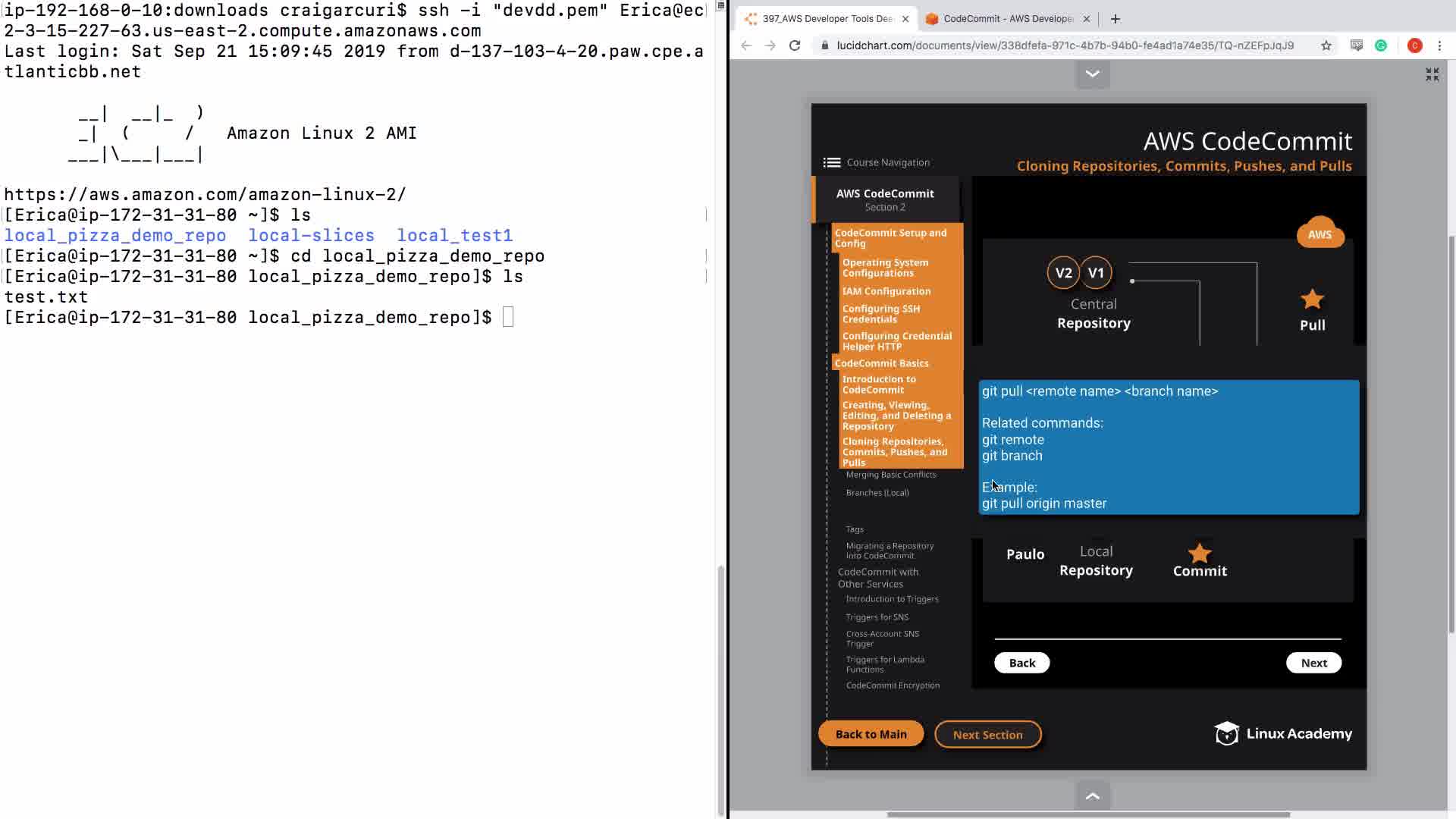Click the horizontal scrollbar at bottom
Image resolution: width=1456 pixels, height=819 pixels.
click(1088, 814)
